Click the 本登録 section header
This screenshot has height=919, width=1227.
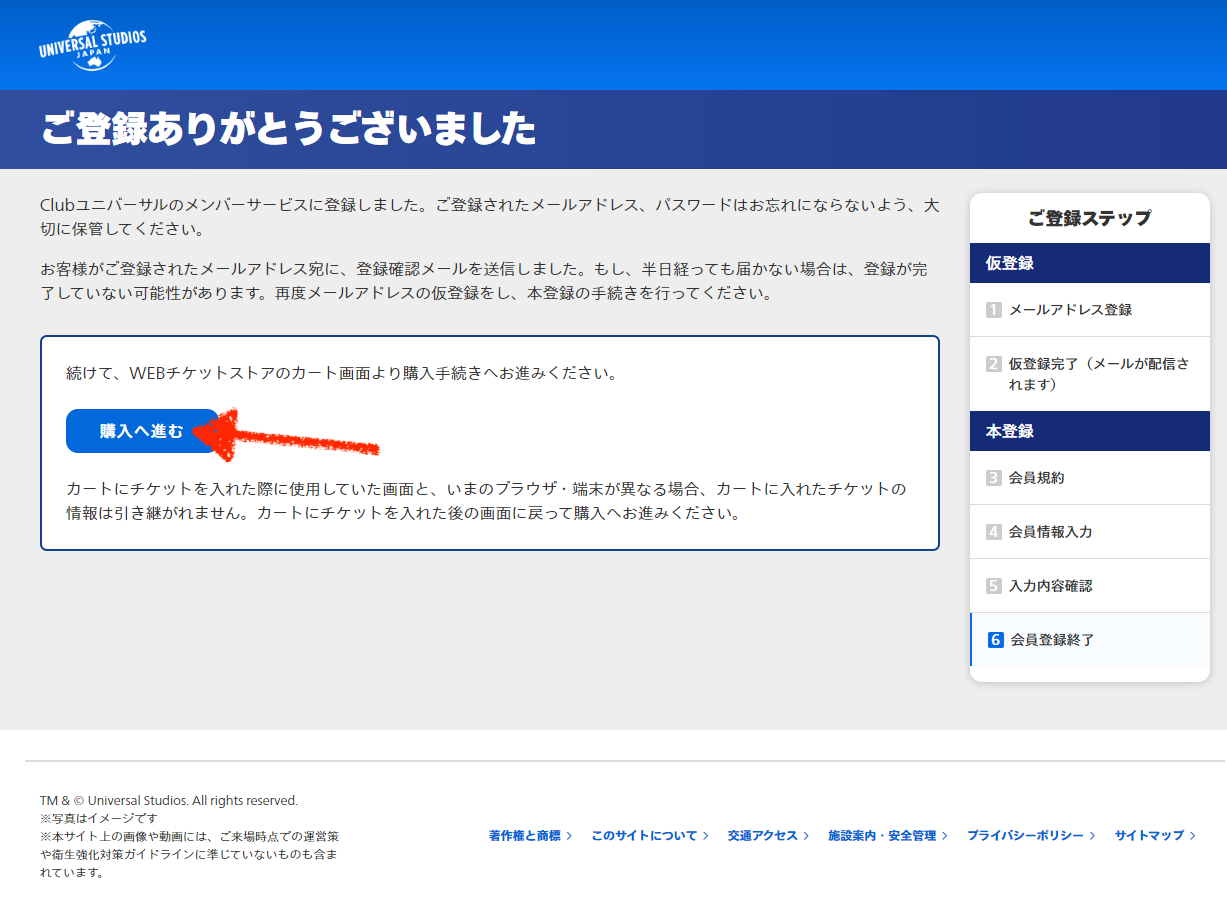1090,431
